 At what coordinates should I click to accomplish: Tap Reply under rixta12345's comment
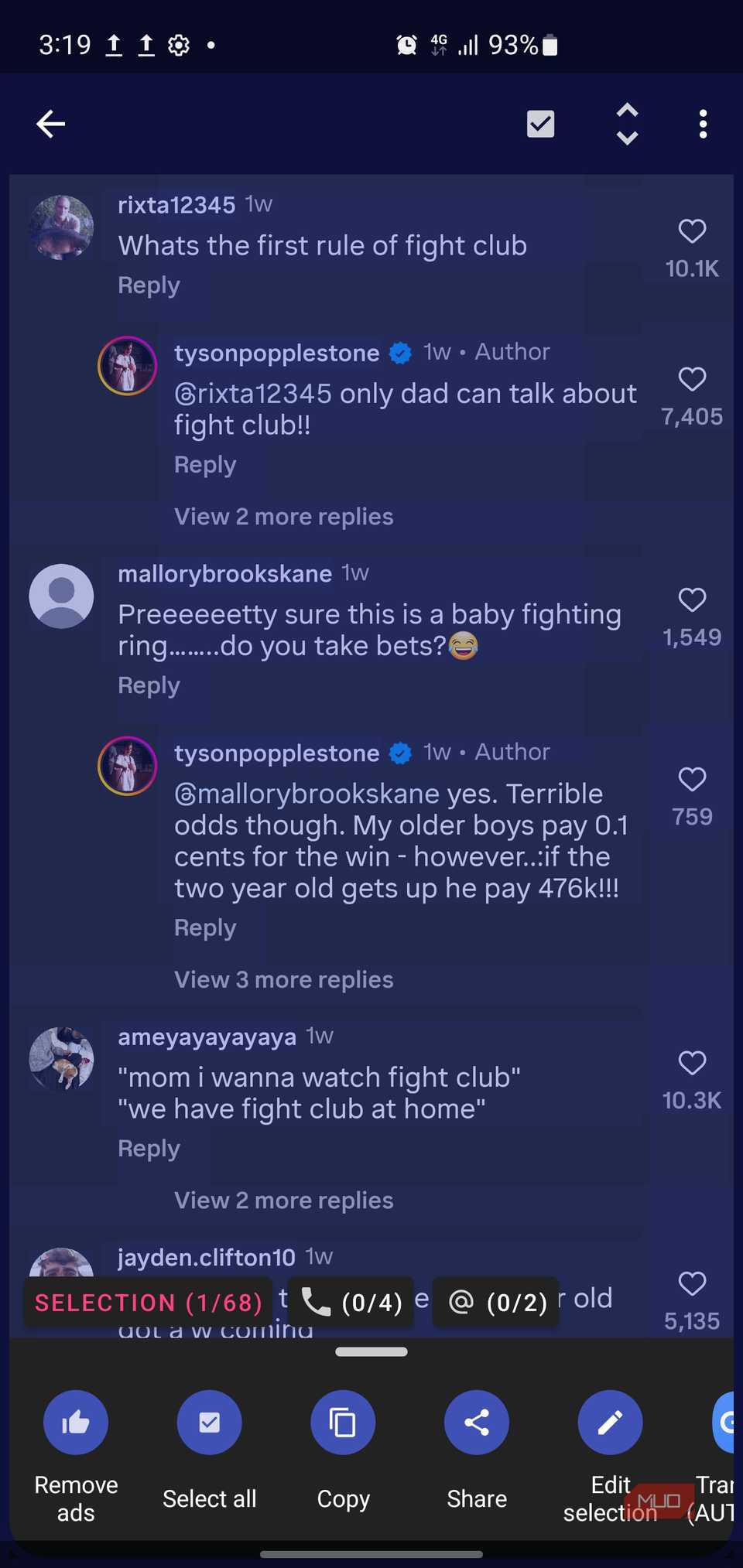pos(149,285)
